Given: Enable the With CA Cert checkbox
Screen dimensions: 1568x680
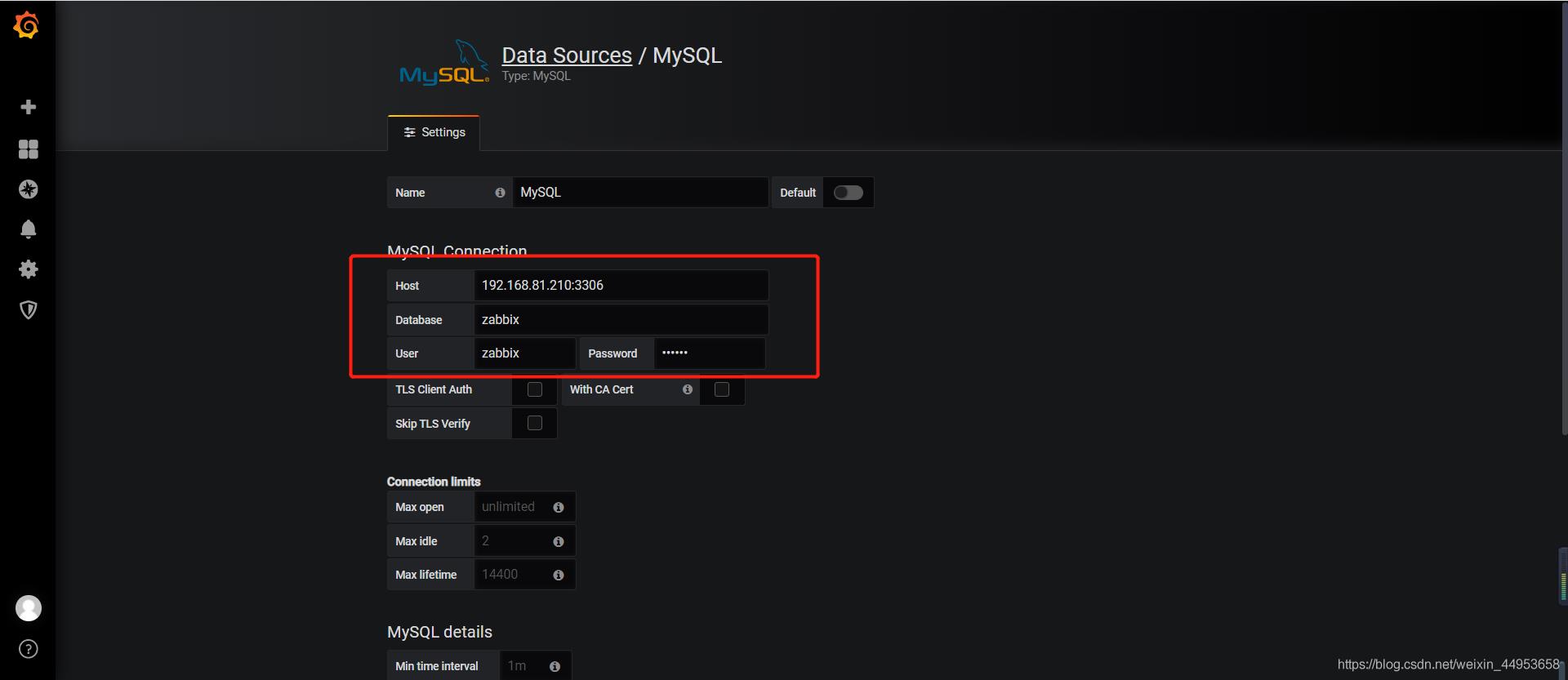Looking at the screenshot, I should pos(722,389).
